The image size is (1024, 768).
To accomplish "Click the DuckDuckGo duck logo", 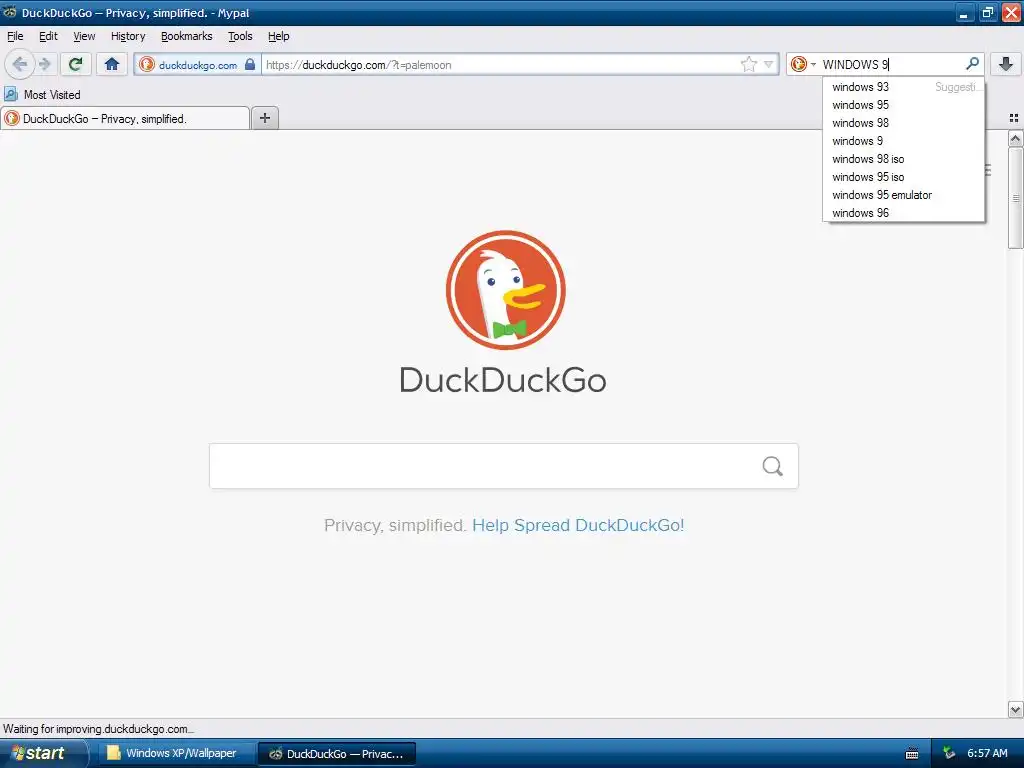I will pos(505,289).
